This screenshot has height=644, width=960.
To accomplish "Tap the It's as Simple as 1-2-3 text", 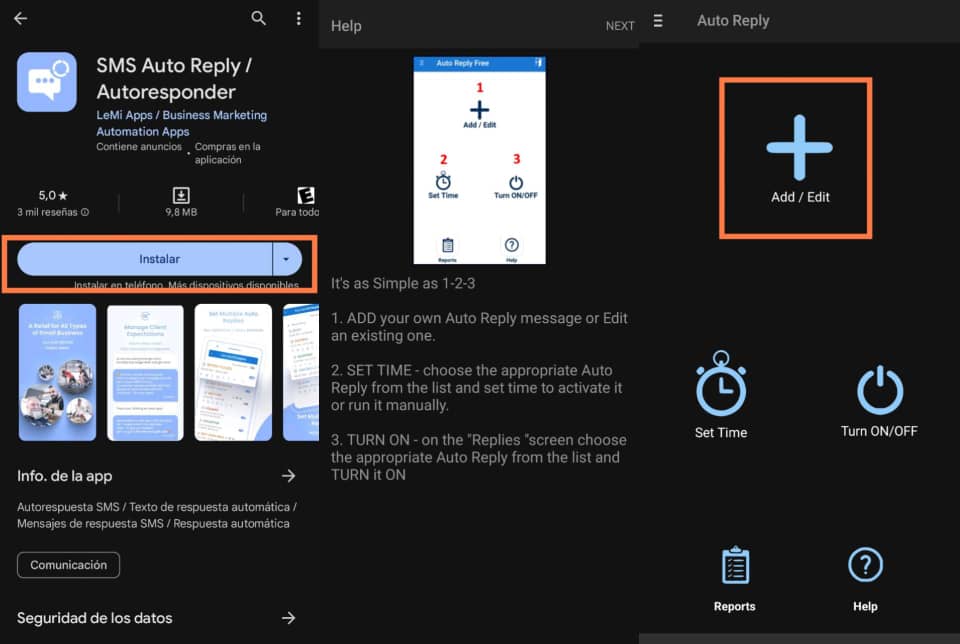I will coord(403,283).
